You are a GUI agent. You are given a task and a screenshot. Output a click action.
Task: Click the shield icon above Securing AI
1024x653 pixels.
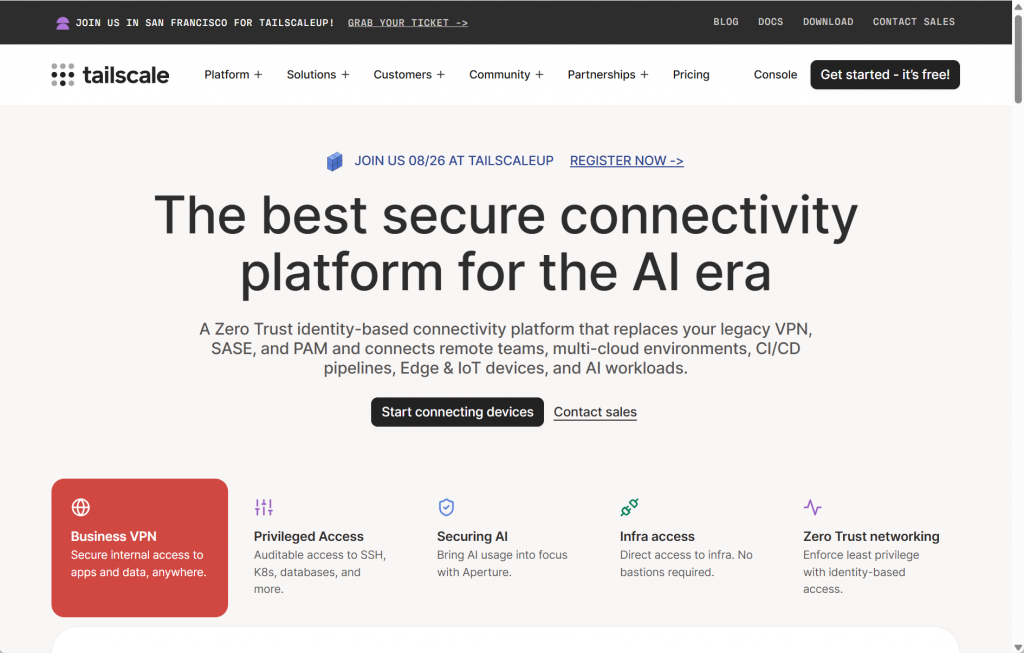pyautogui.click(x=446, y=507)
